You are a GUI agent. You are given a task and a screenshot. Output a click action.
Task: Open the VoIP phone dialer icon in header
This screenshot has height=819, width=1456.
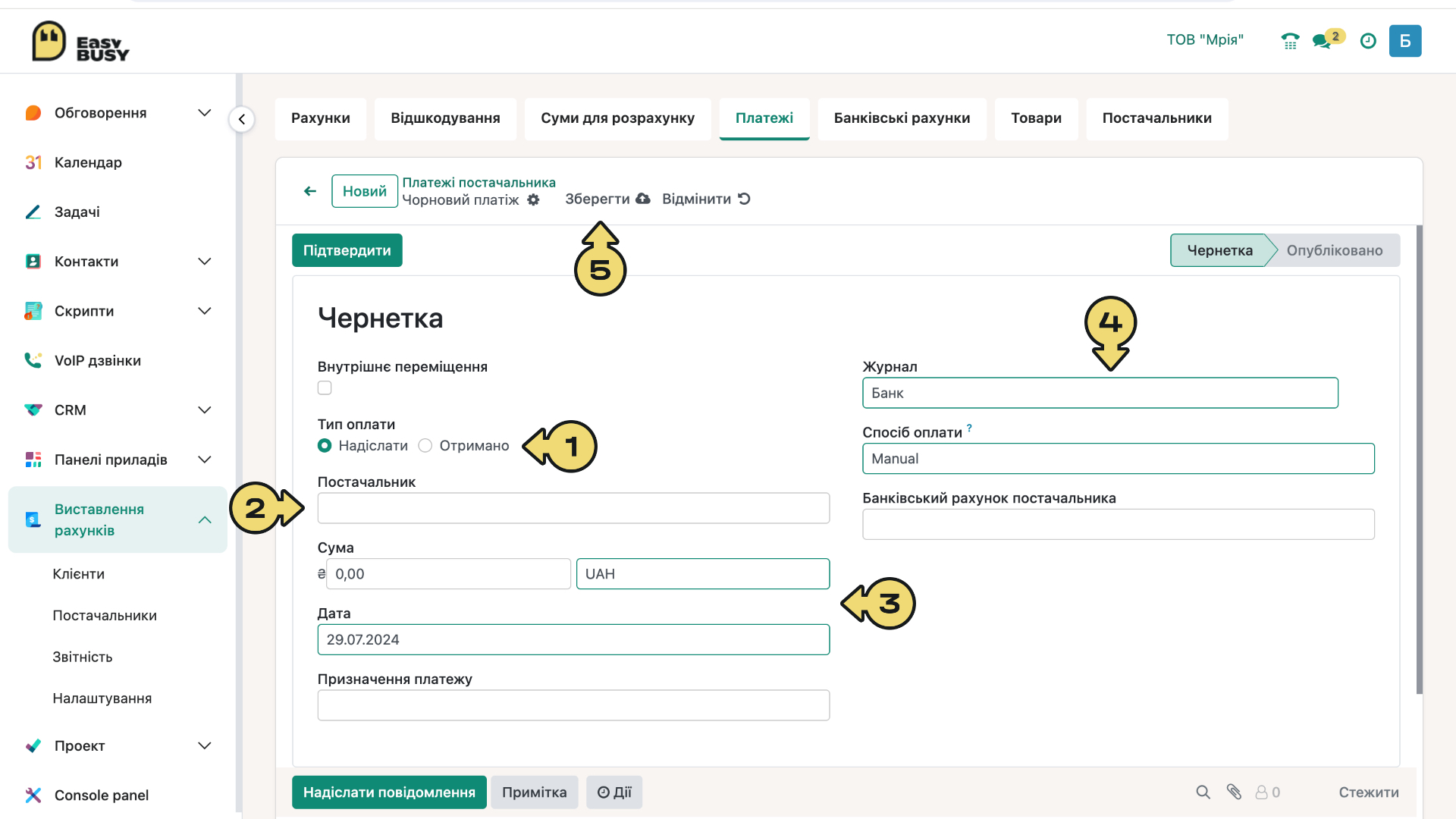click(x=1290, y=41)
